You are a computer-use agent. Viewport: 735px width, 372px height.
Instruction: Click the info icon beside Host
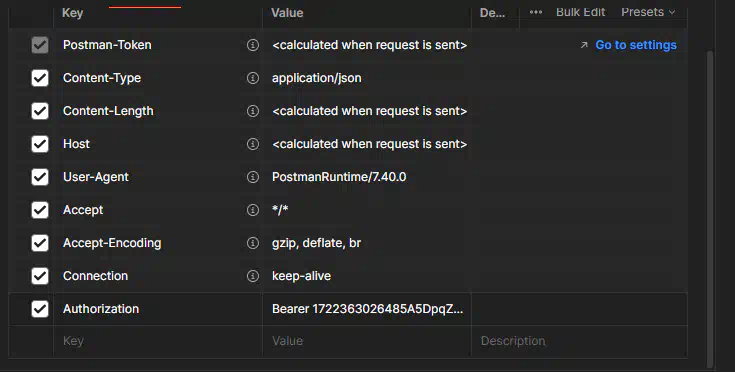pyautogui.click(x=253, y=144)
